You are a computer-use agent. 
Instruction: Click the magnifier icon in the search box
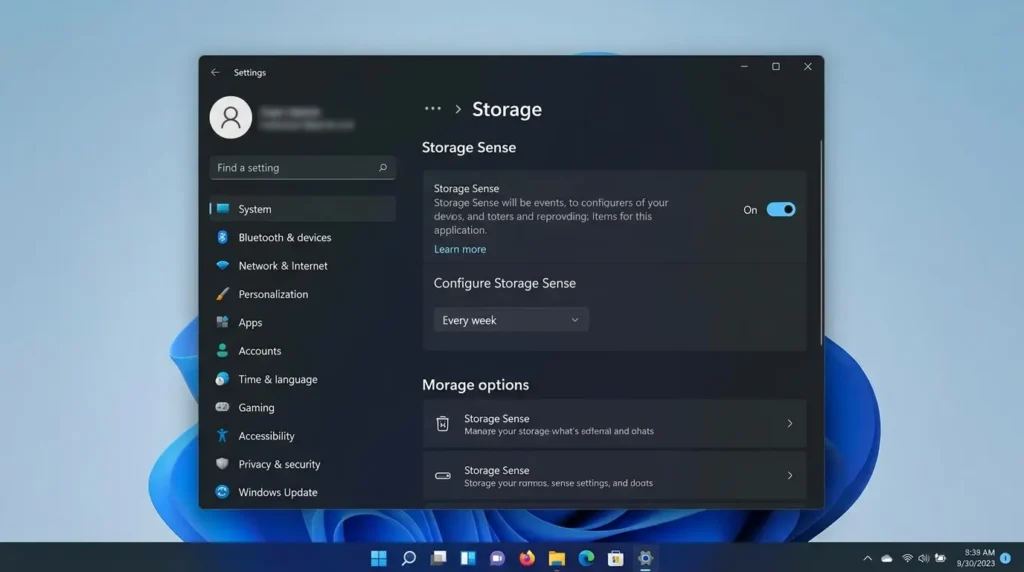(383, 168)
